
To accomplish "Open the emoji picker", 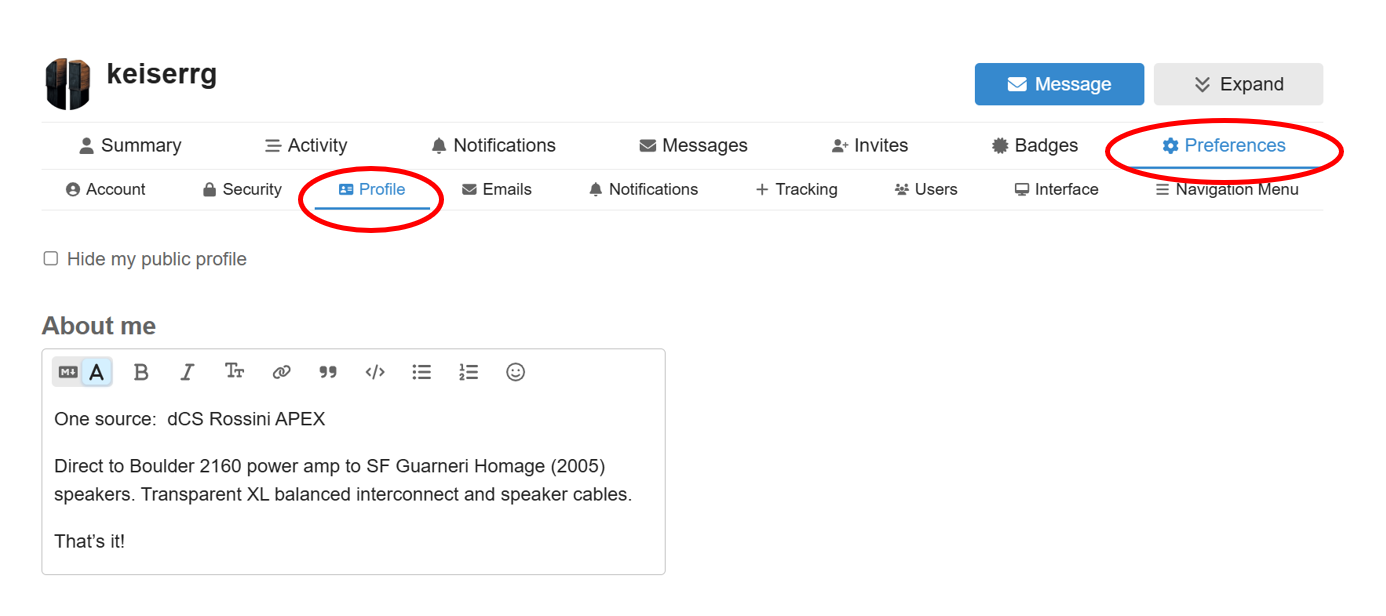I will (x=515, y=372).
